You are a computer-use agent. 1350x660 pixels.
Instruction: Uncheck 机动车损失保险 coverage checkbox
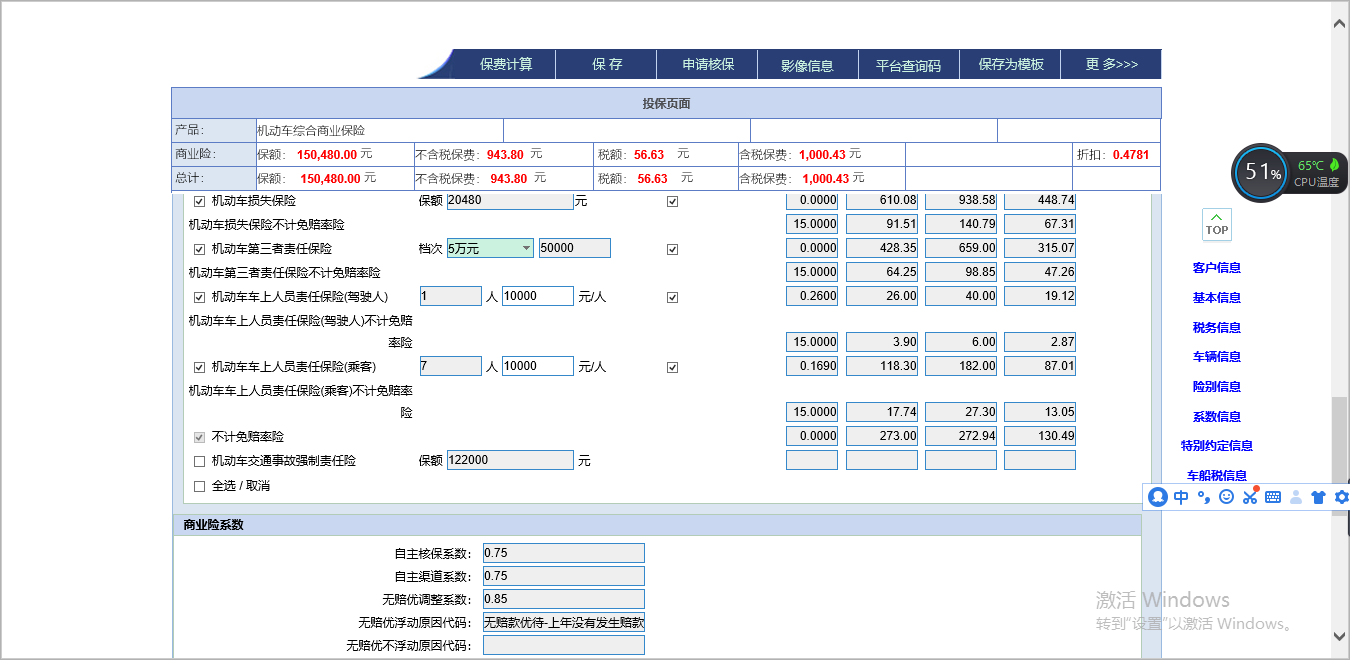click(199, 201)
